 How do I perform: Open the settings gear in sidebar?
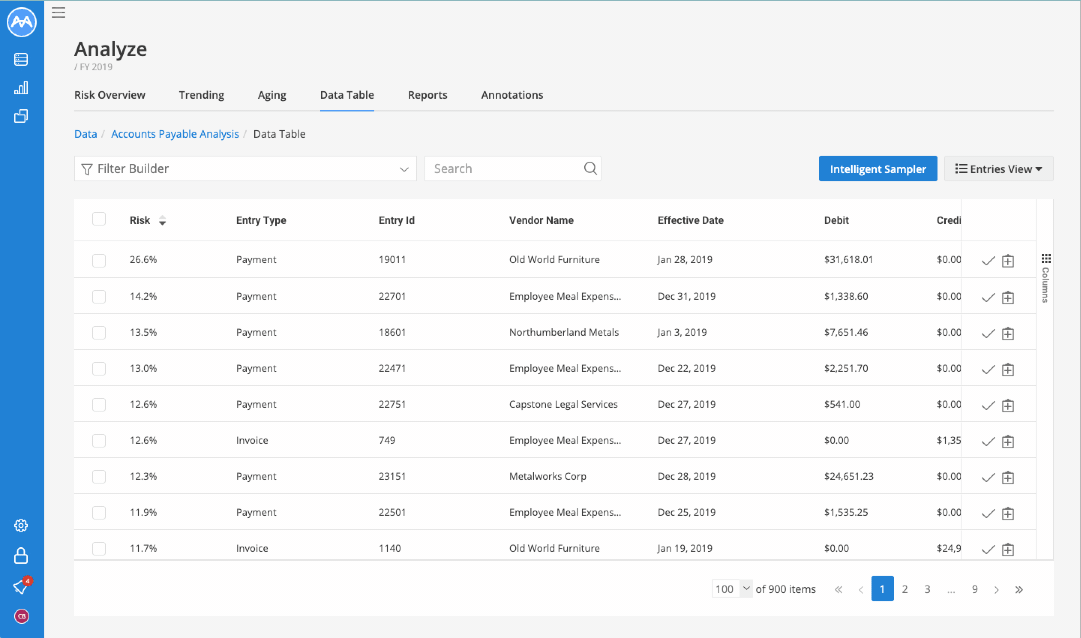pos(21,526)
